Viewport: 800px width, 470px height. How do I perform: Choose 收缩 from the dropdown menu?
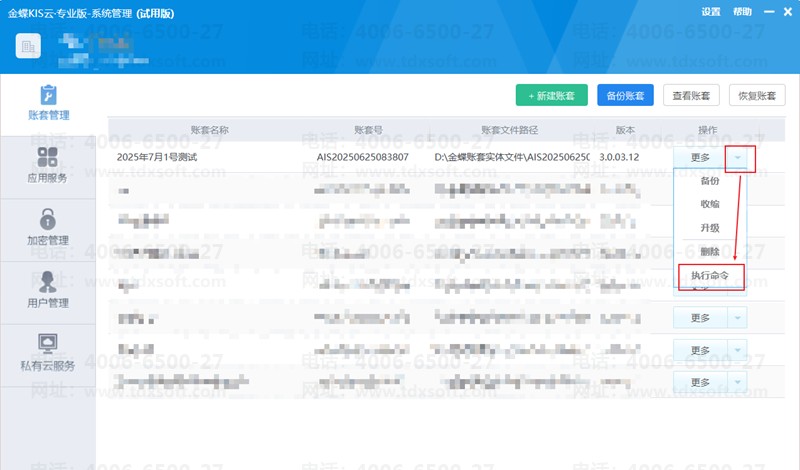710,204
